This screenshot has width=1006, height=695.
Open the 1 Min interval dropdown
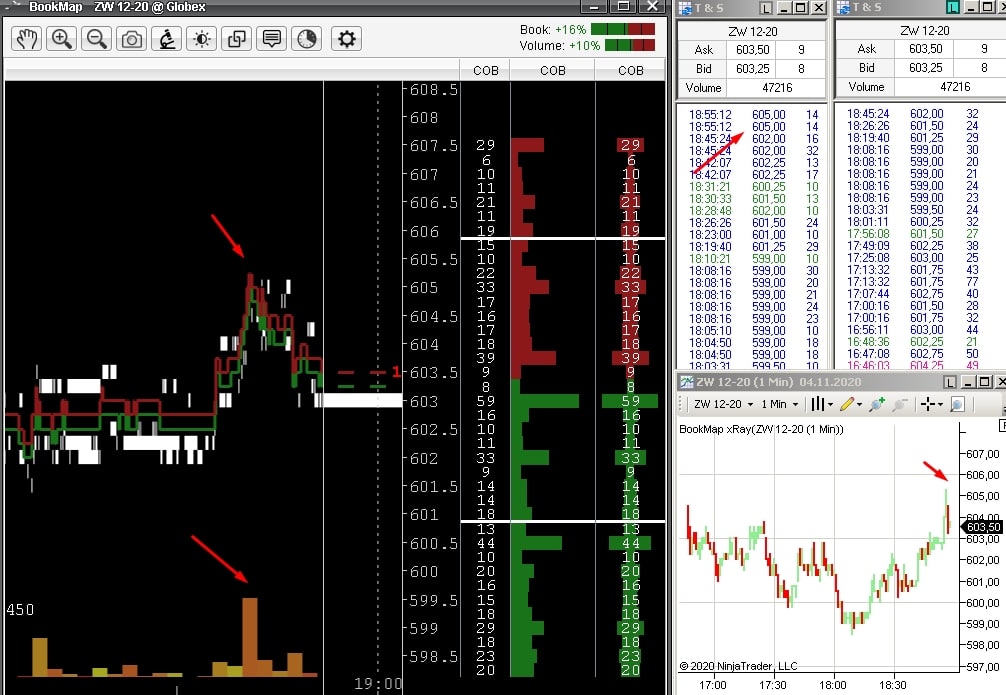[x=780, y=404]
